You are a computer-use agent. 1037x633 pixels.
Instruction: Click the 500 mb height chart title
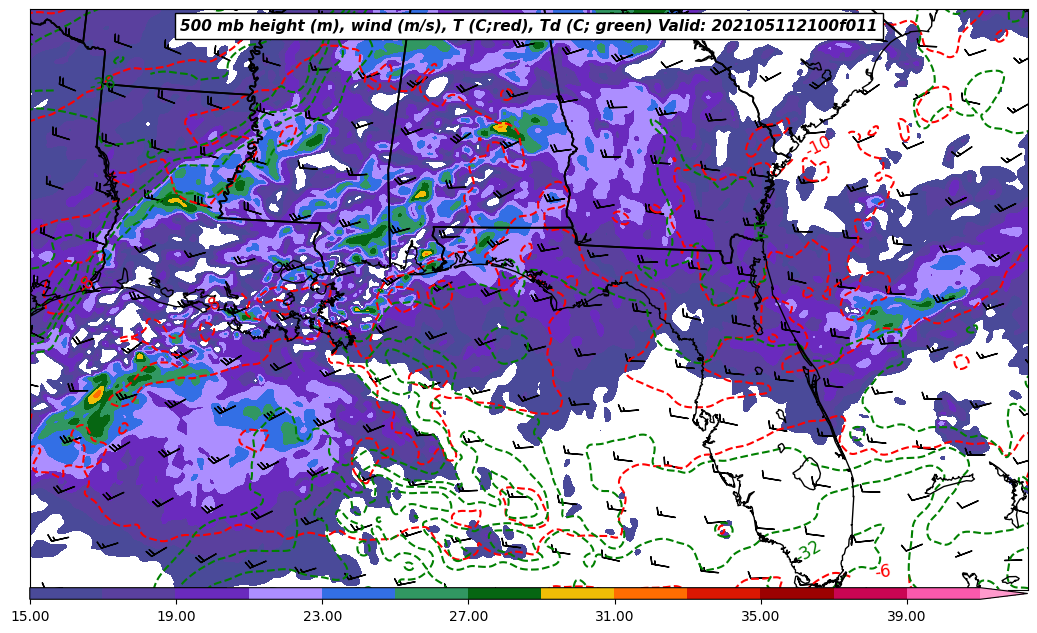tap(528, 26)
